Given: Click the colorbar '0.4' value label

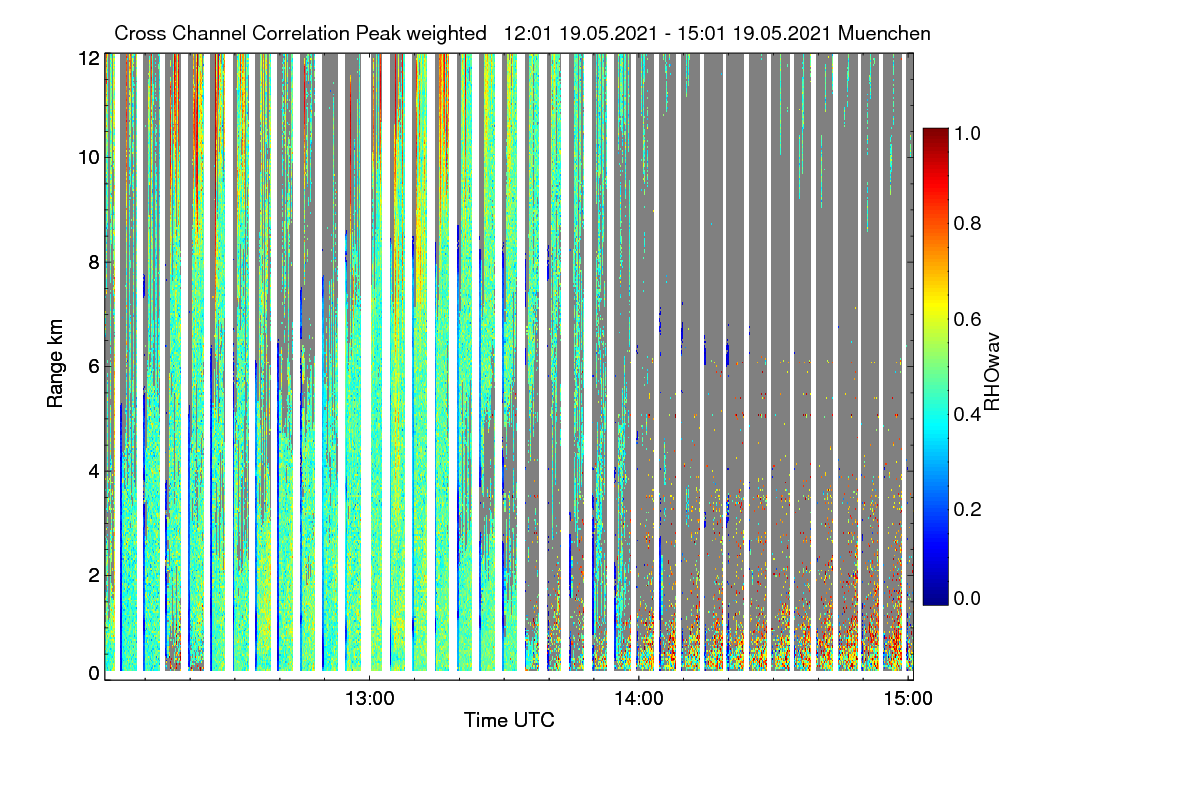Looking at the screenshot, I should coord(968,414).
